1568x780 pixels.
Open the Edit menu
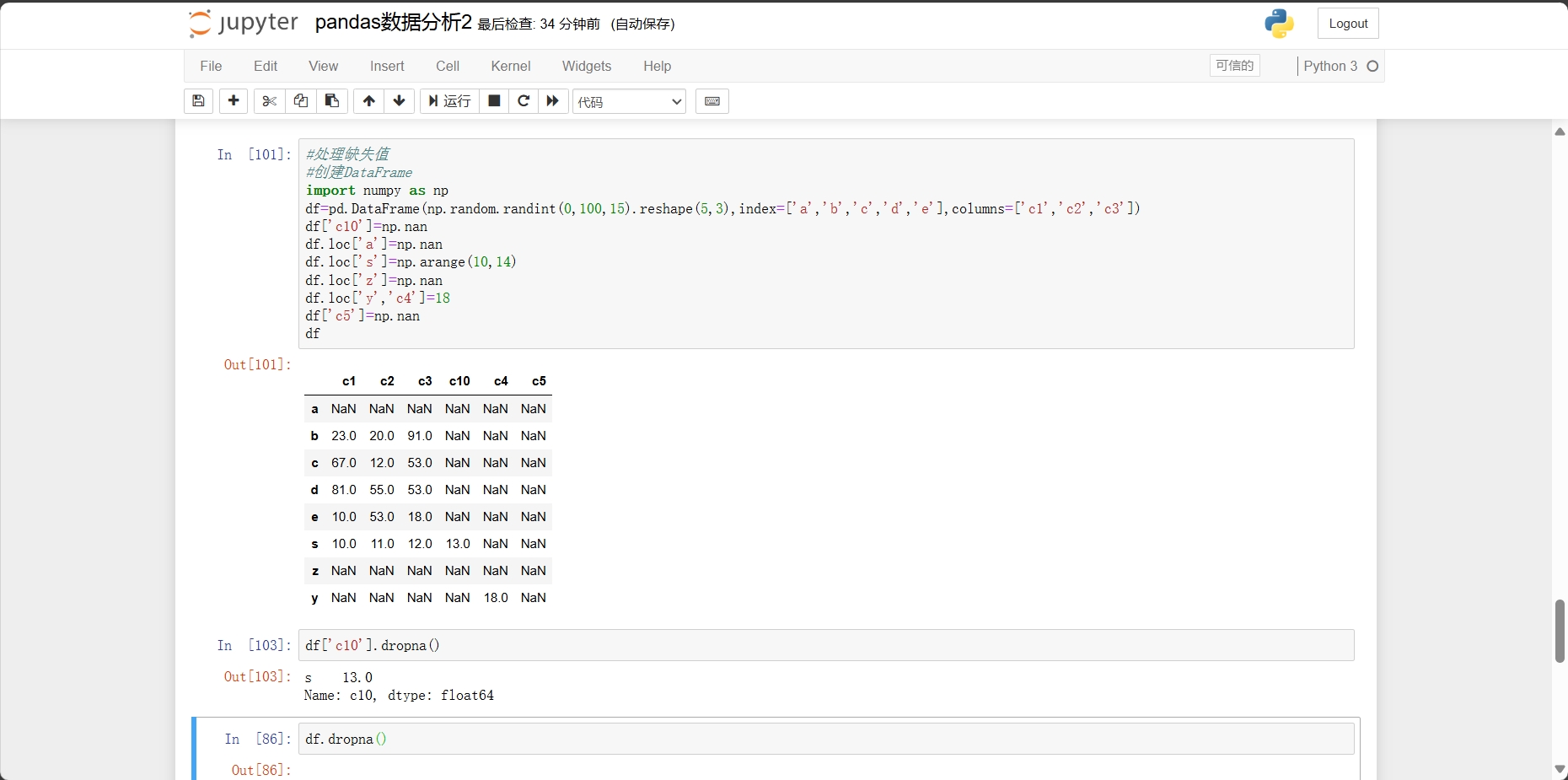coord(266,66)
